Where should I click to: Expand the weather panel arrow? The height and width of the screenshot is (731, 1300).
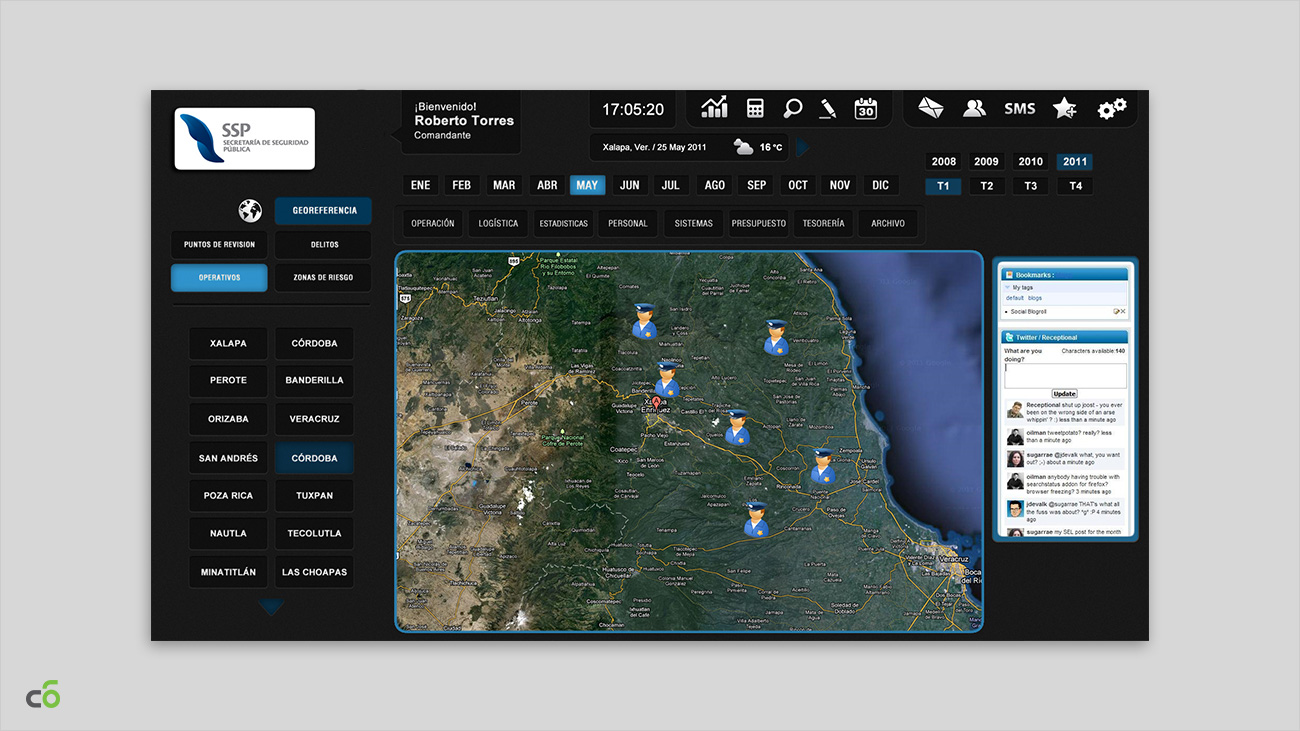point(801,148)
